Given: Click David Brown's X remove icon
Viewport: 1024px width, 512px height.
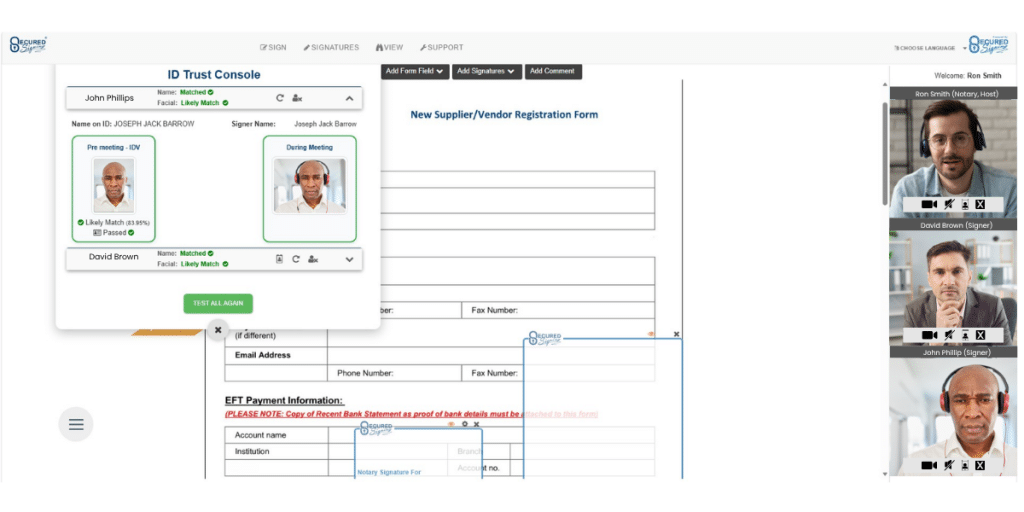Looking at the screenshot, I should click(x=980, y=335).
